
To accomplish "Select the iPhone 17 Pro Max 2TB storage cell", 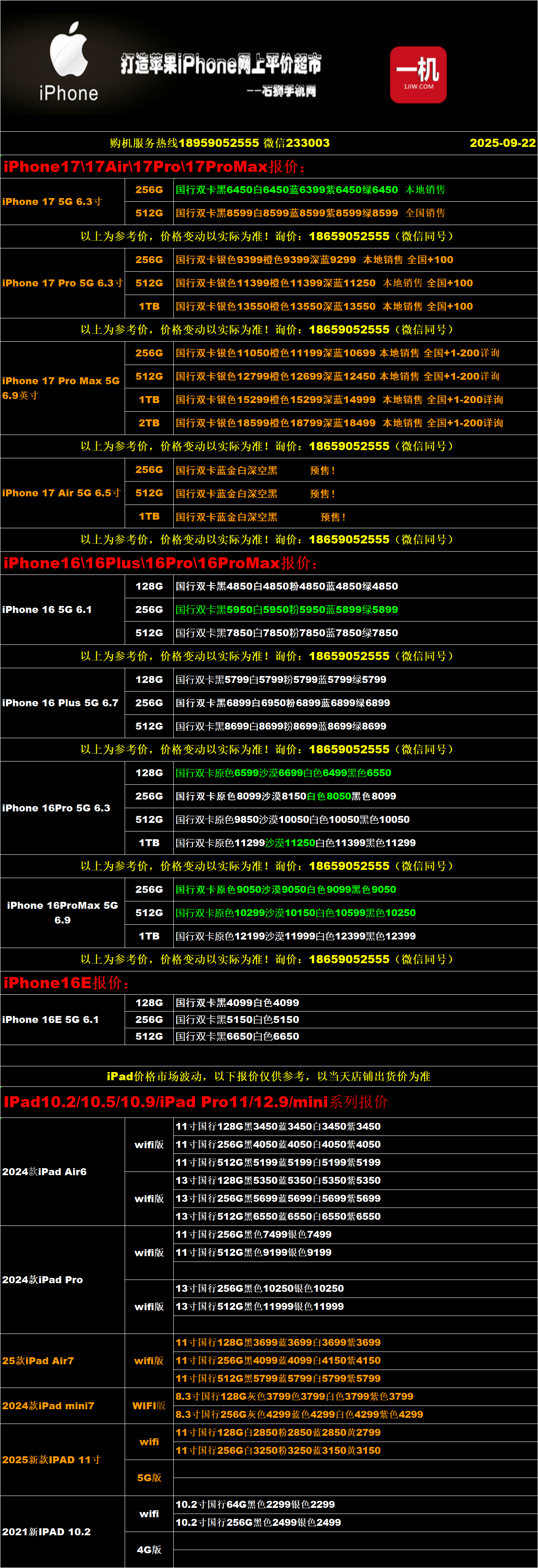I will tap(149, 423).
